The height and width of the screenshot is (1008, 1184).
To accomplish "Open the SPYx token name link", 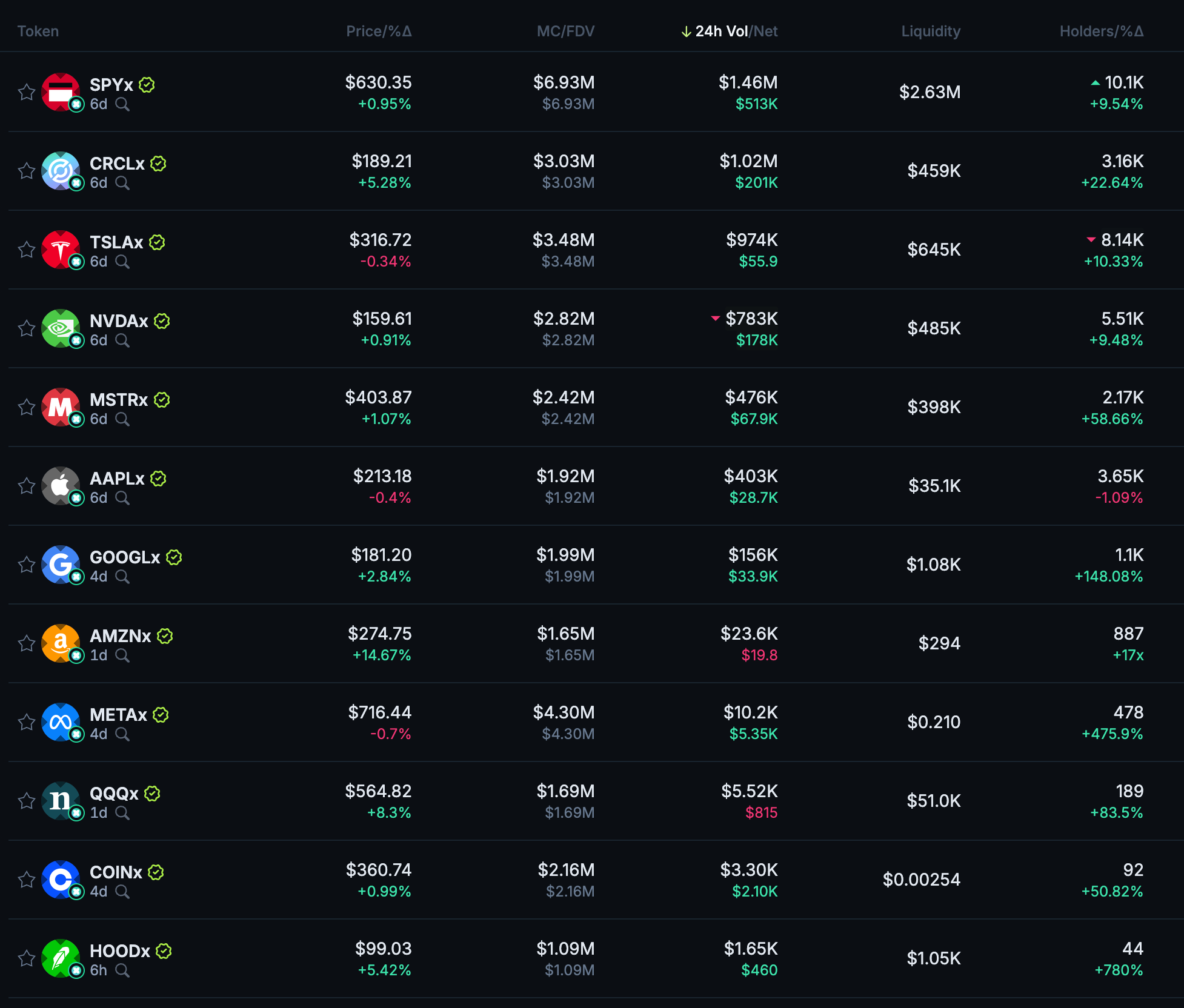I will point(111,85).
